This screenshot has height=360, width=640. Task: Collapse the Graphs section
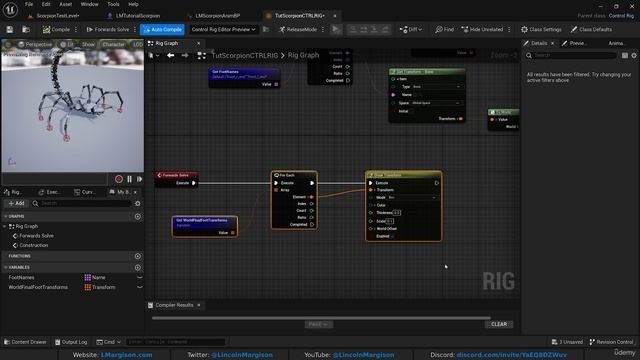coord(6,216)
